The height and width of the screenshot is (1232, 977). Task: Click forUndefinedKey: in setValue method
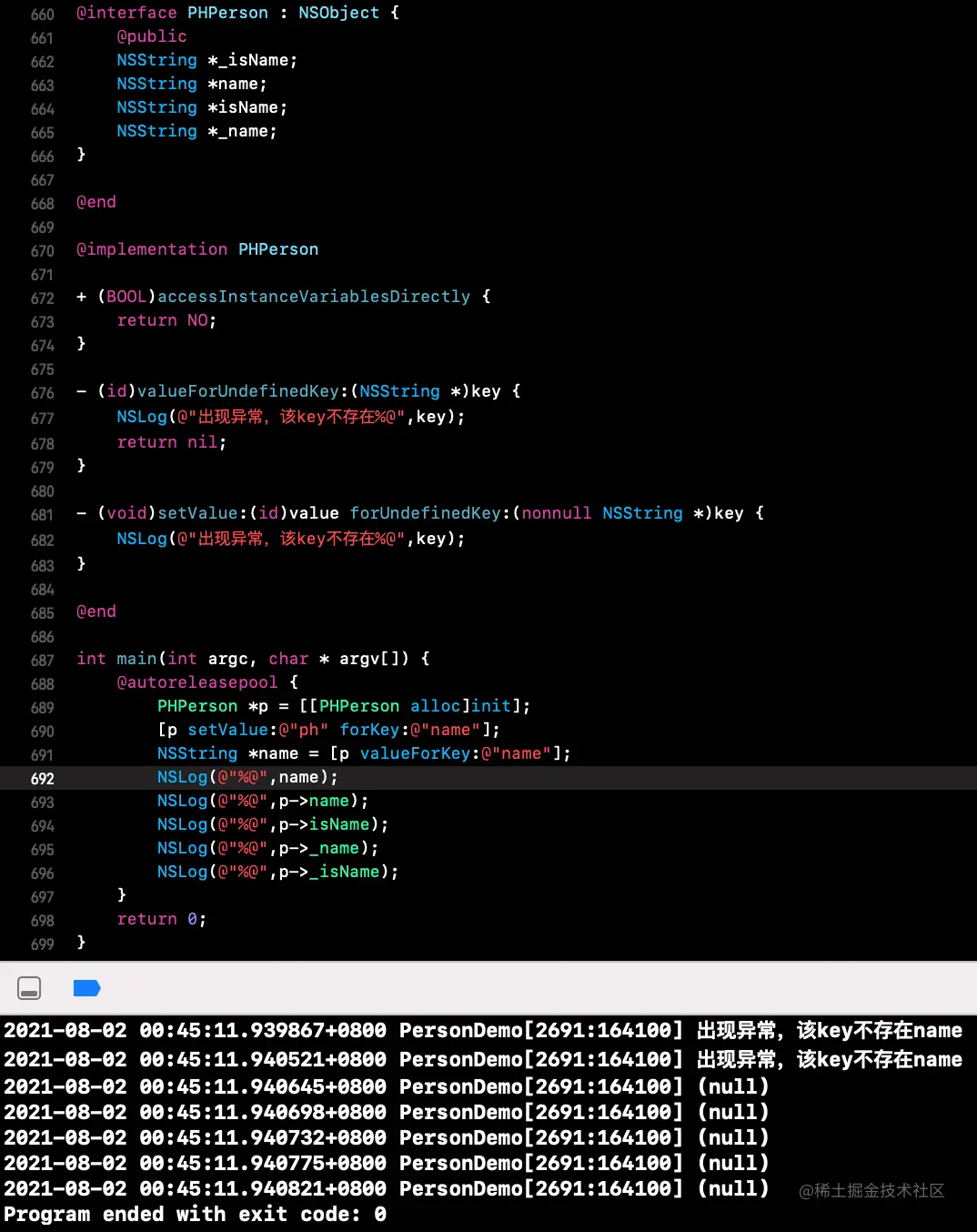(x=430, y=513)
